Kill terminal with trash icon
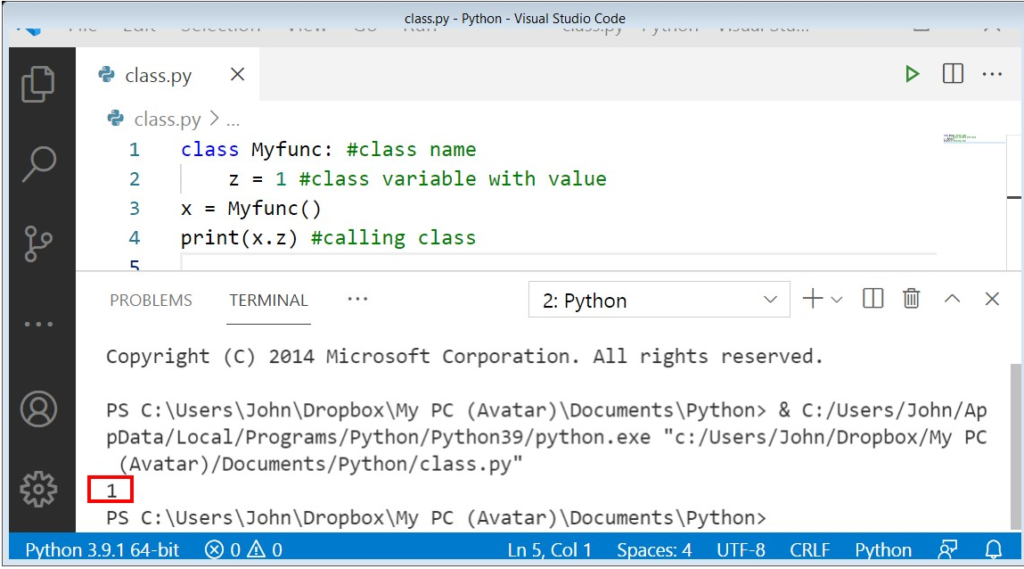1024x569 pixels. pos(911,299)
